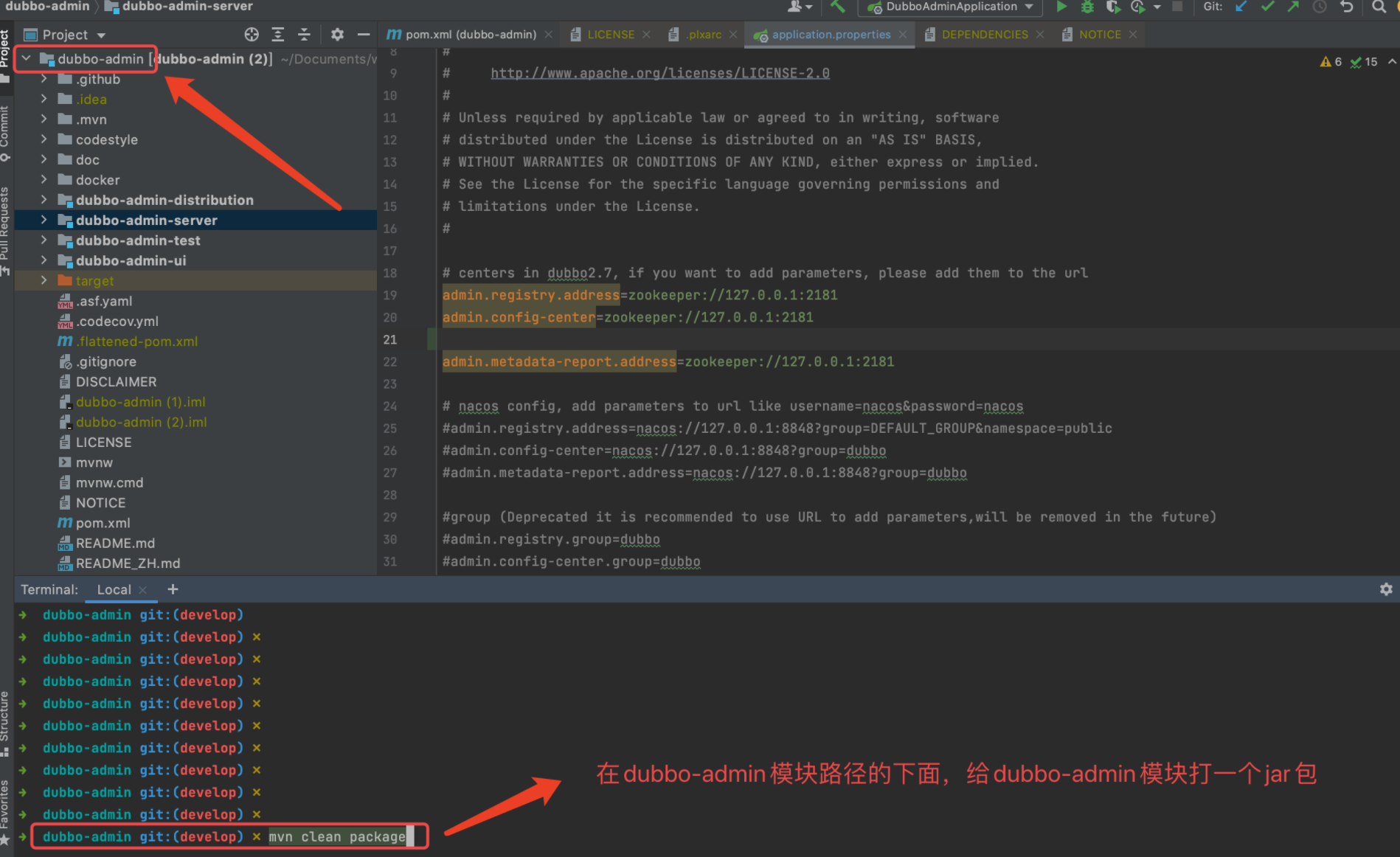
Task: Expand all in Project panel
Action: [x=278, y=35]
